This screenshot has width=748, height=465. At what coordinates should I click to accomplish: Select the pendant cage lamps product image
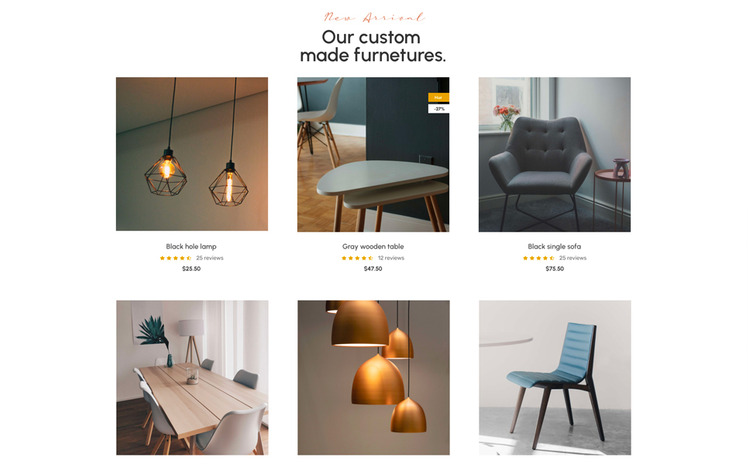(x=192, y=154)
